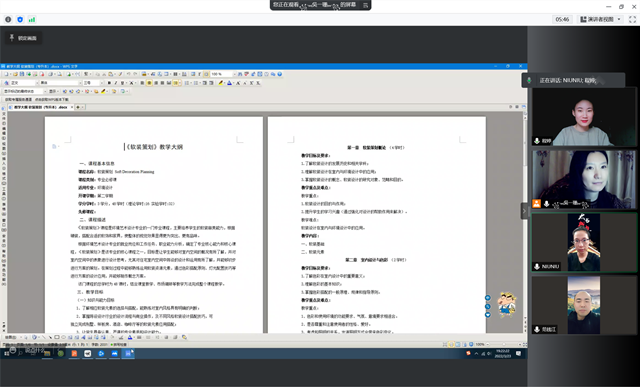Click the Save icon in WPS toolbar
The image size is (640, 387).
22,74
